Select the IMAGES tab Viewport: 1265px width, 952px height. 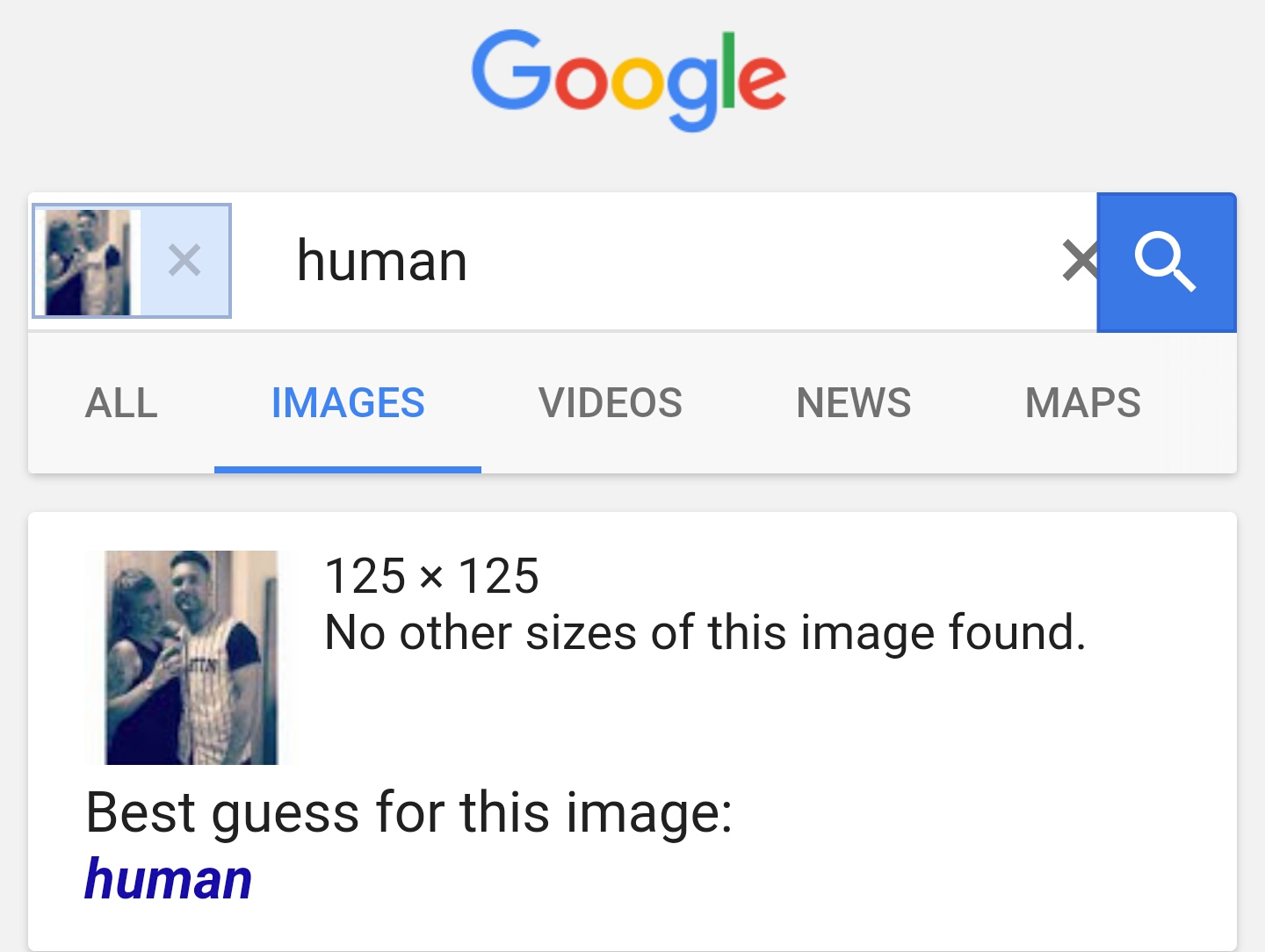(348, 403)
